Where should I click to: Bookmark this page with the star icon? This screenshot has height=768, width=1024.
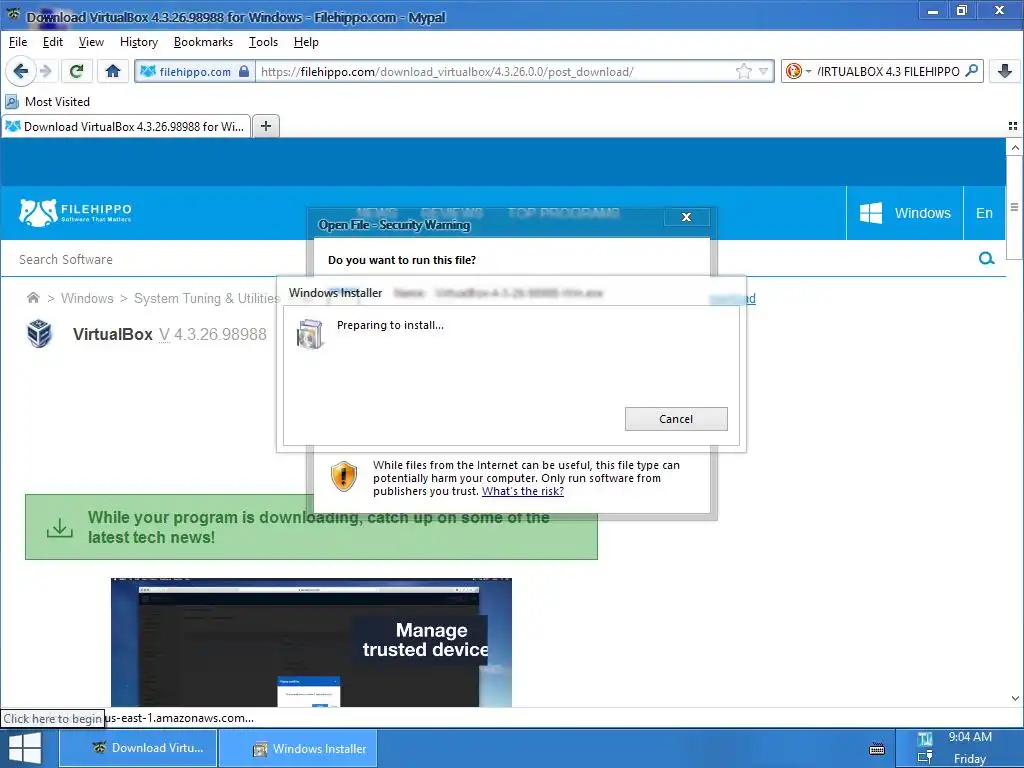743,71
